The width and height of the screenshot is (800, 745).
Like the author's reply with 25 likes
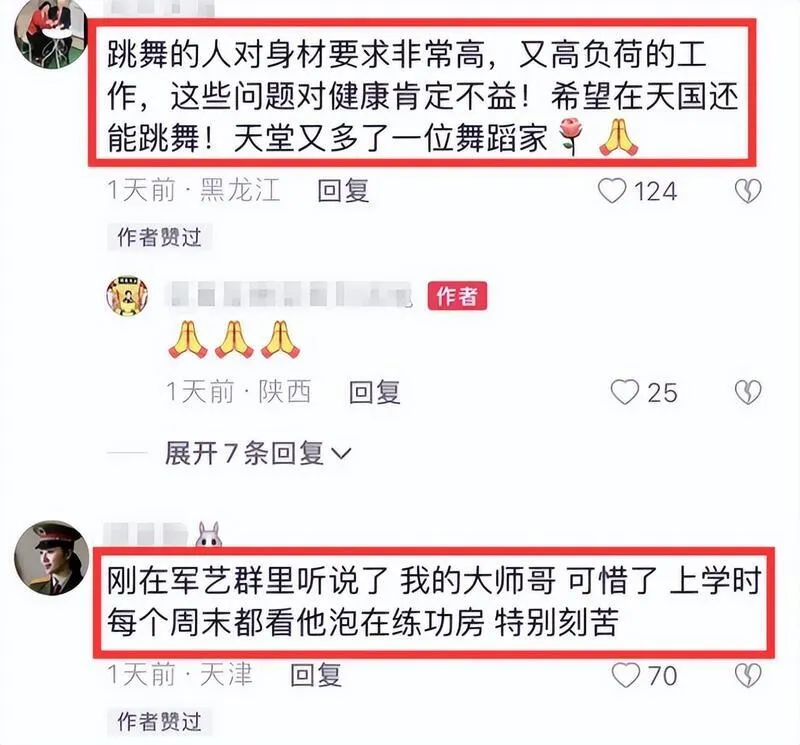(x=625, y=392)
